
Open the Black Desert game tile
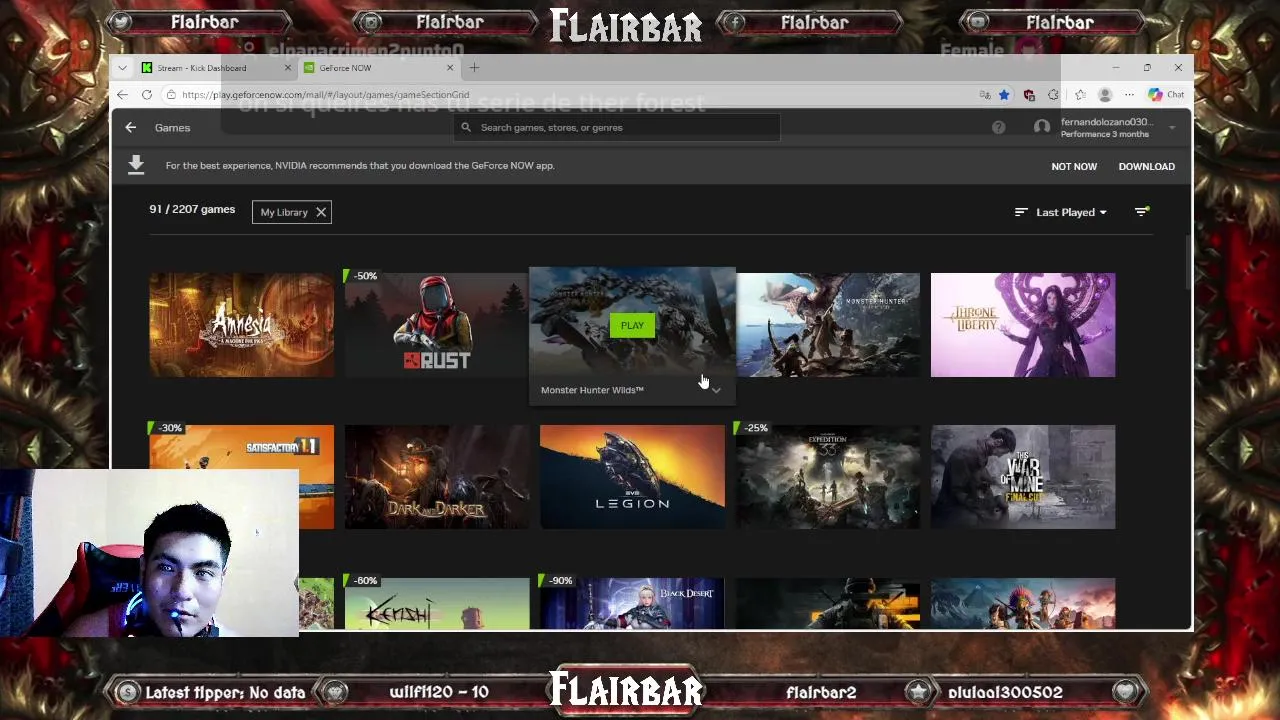coord(632,603)
